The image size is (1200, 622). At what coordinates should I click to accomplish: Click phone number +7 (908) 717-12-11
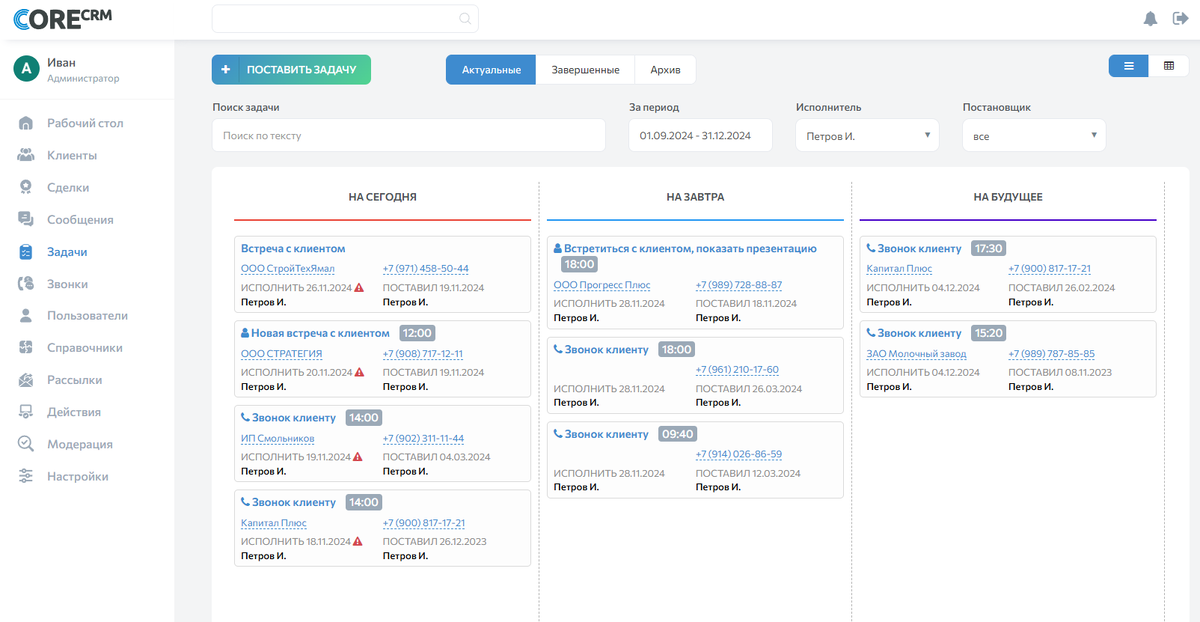click(x=423, y=353)
